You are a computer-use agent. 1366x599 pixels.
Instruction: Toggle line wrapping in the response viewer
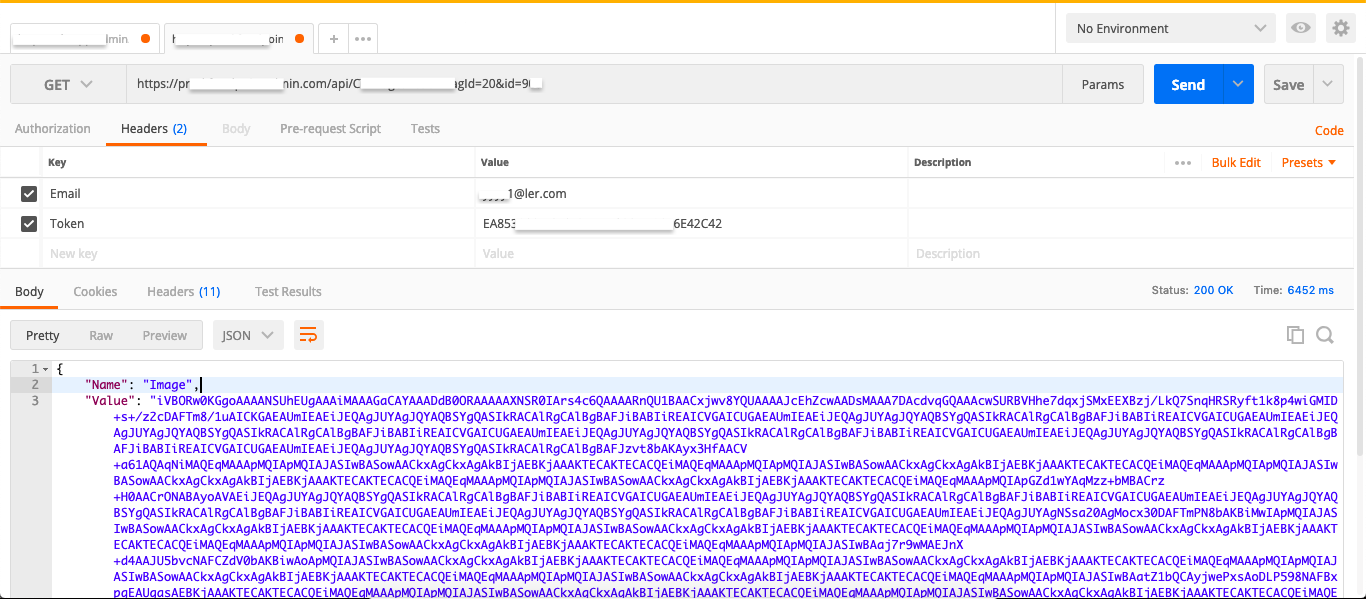click(x=308, y=335)
